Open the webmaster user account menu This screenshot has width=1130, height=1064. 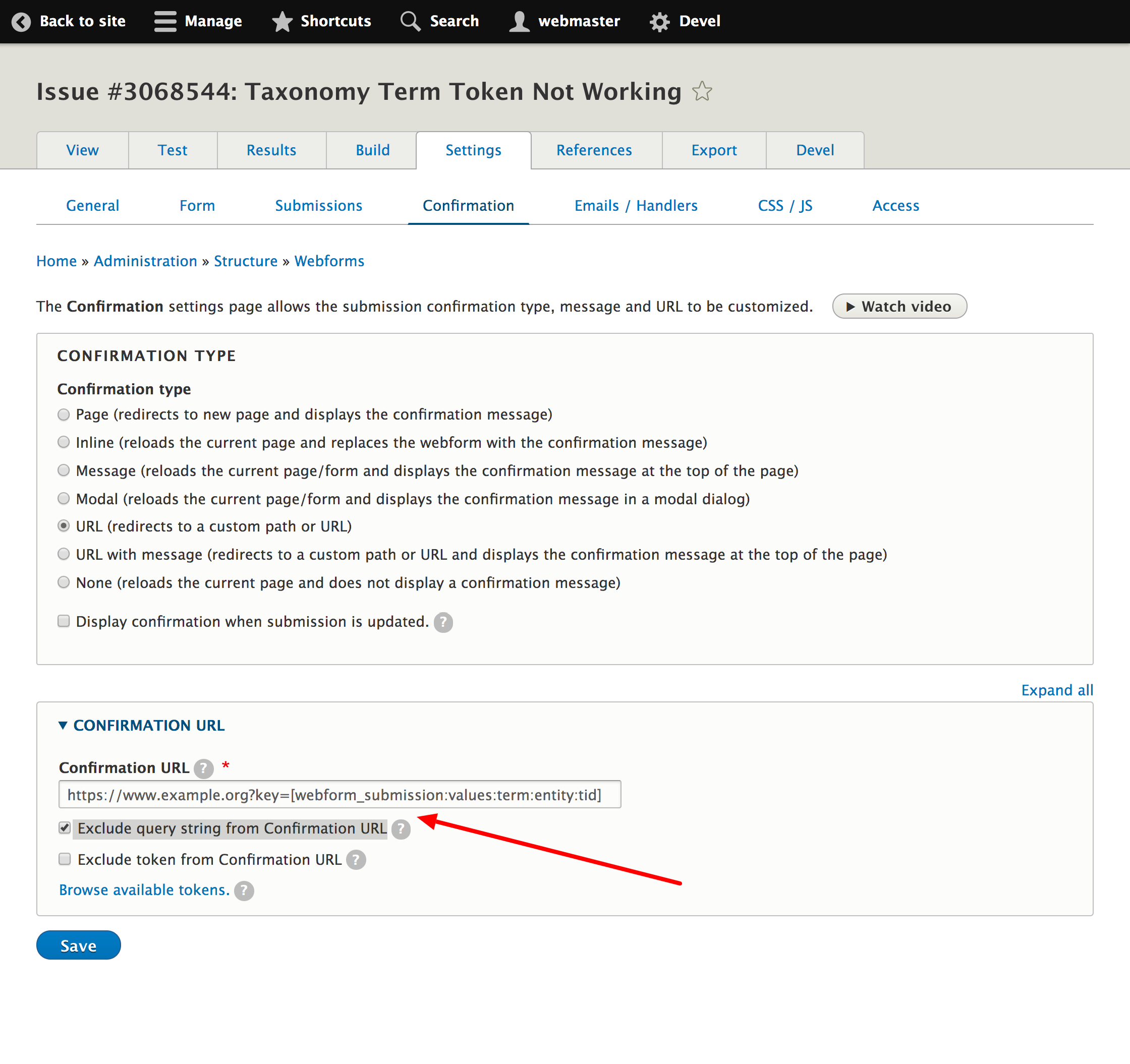[x=564, y=21]
